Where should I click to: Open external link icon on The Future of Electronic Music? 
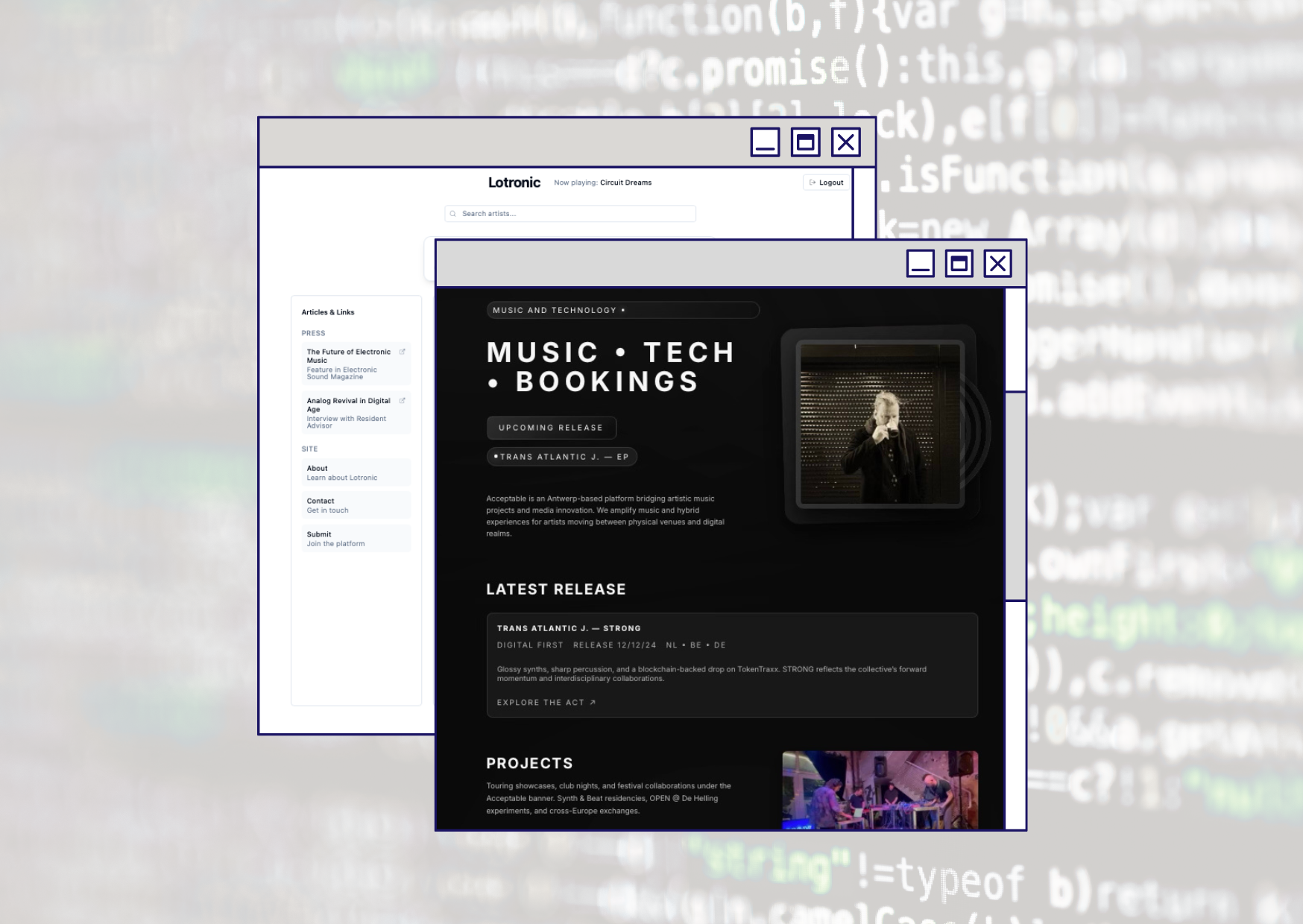coord(403,352)
